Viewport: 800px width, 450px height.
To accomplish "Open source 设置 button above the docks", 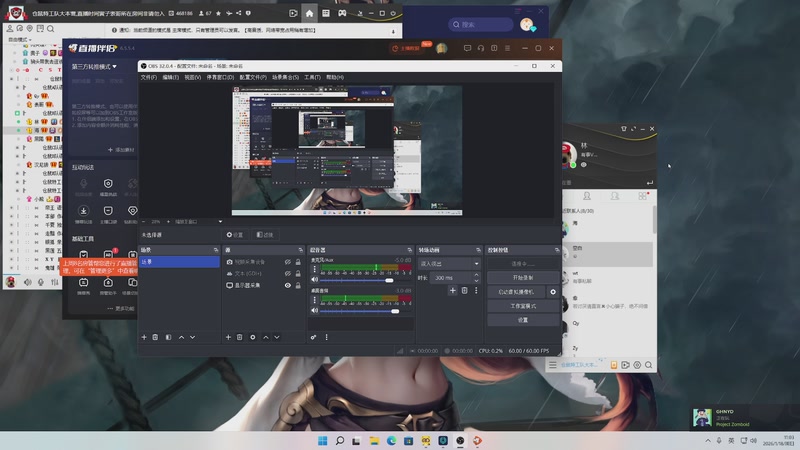I will click(235, 235).
